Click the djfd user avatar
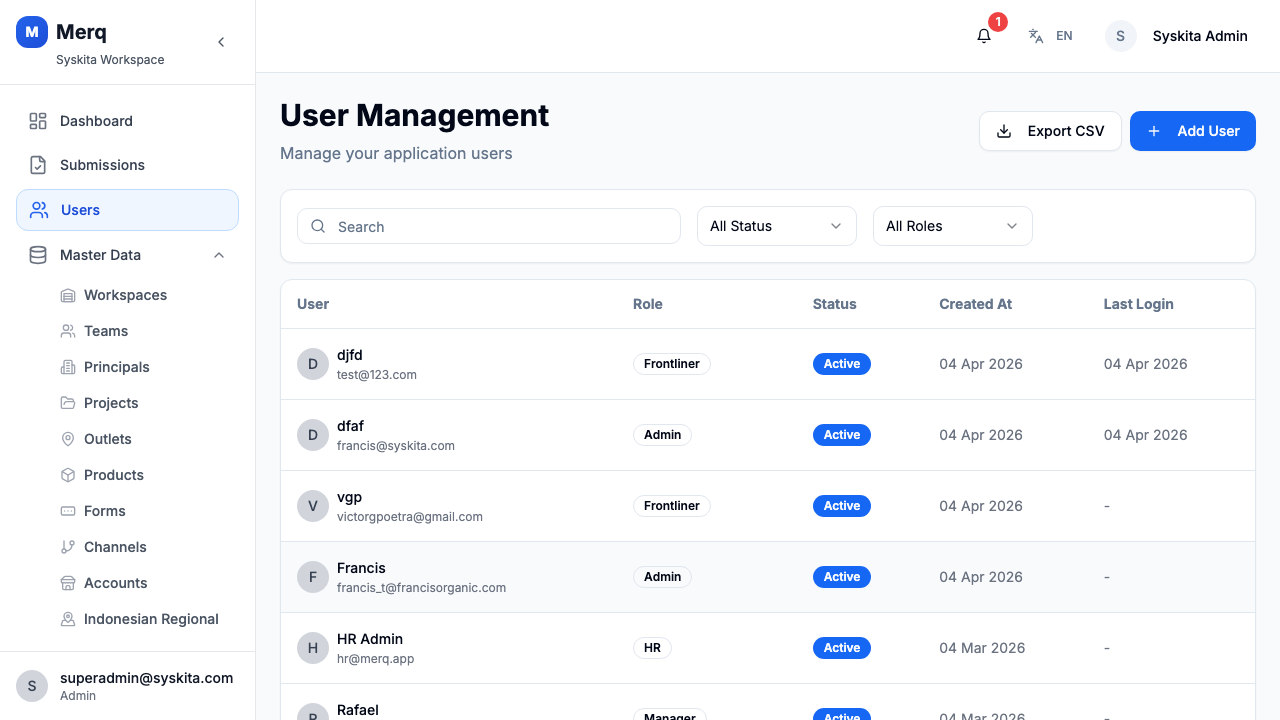 coord(313,364)
